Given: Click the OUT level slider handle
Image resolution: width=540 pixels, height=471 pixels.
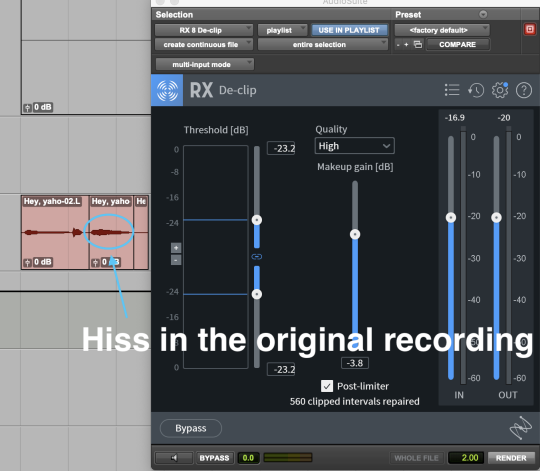Looking at the screenshot, I should 496,217.
